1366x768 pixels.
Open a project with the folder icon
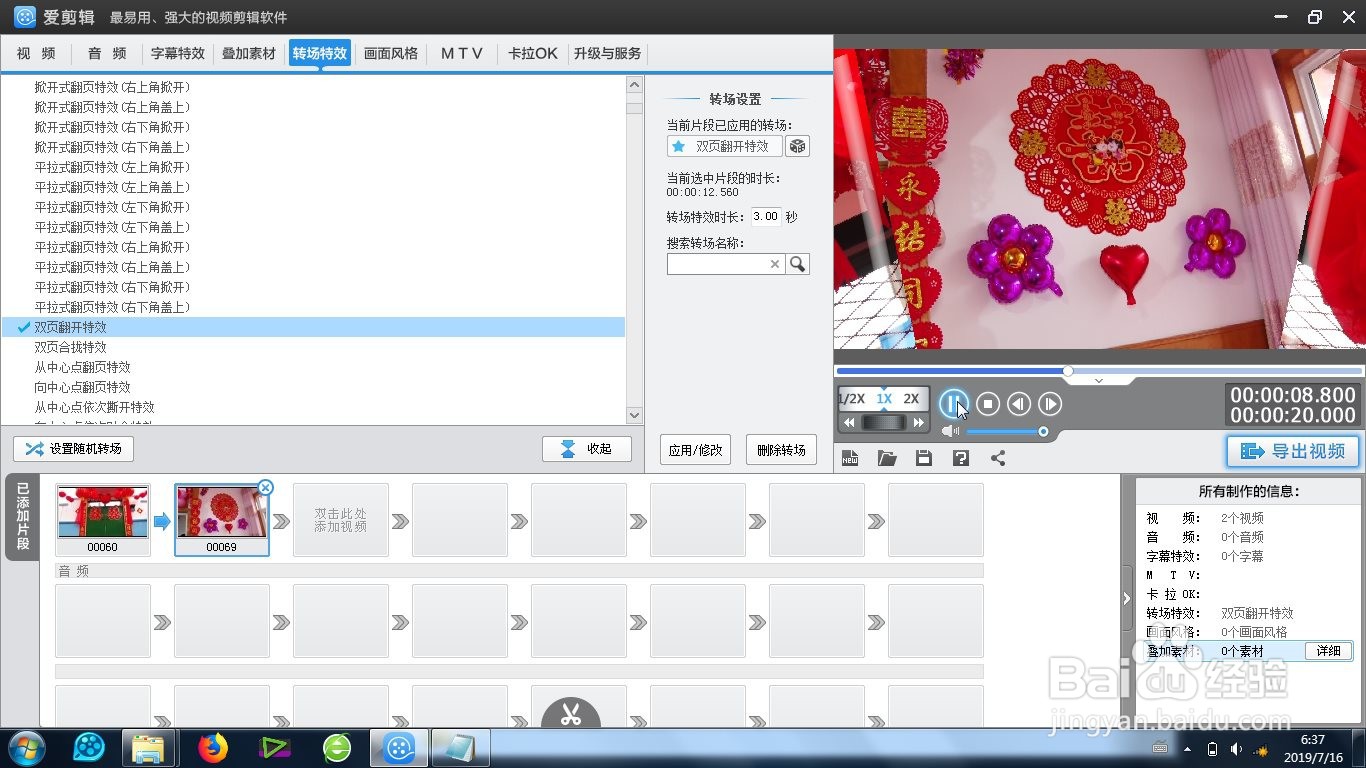click(x=887, y=457)
